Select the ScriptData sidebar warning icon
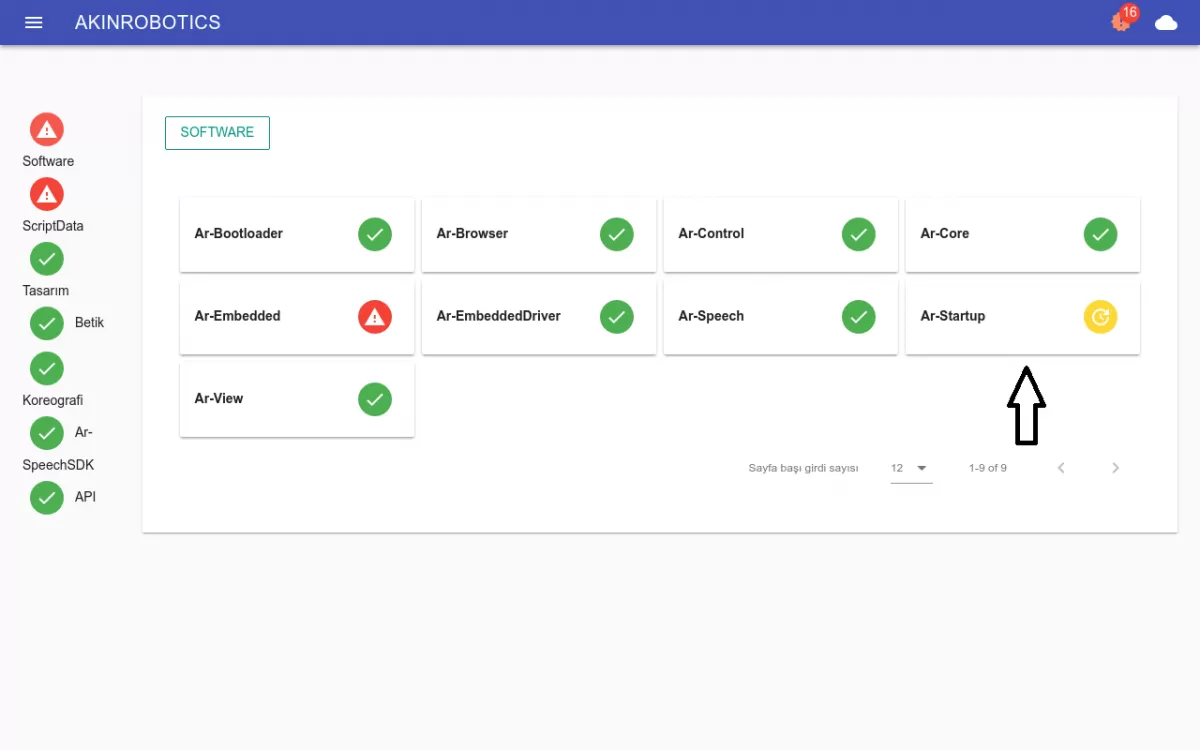The height and width of the screenshot is (750, 1200). click(47, 194)
